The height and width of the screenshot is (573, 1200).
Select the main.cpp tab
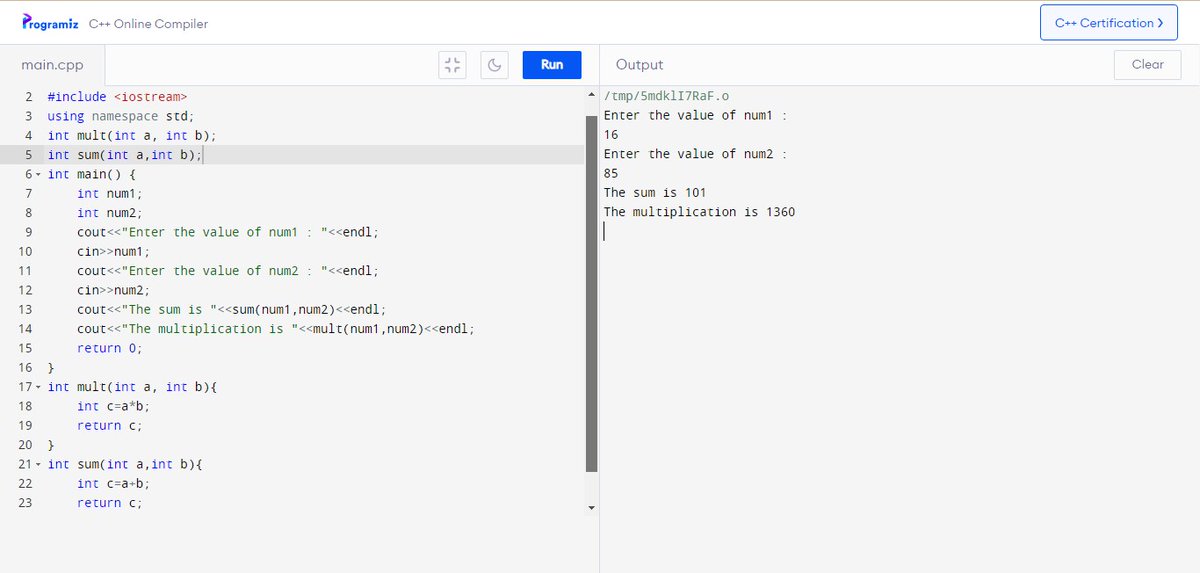52,65
